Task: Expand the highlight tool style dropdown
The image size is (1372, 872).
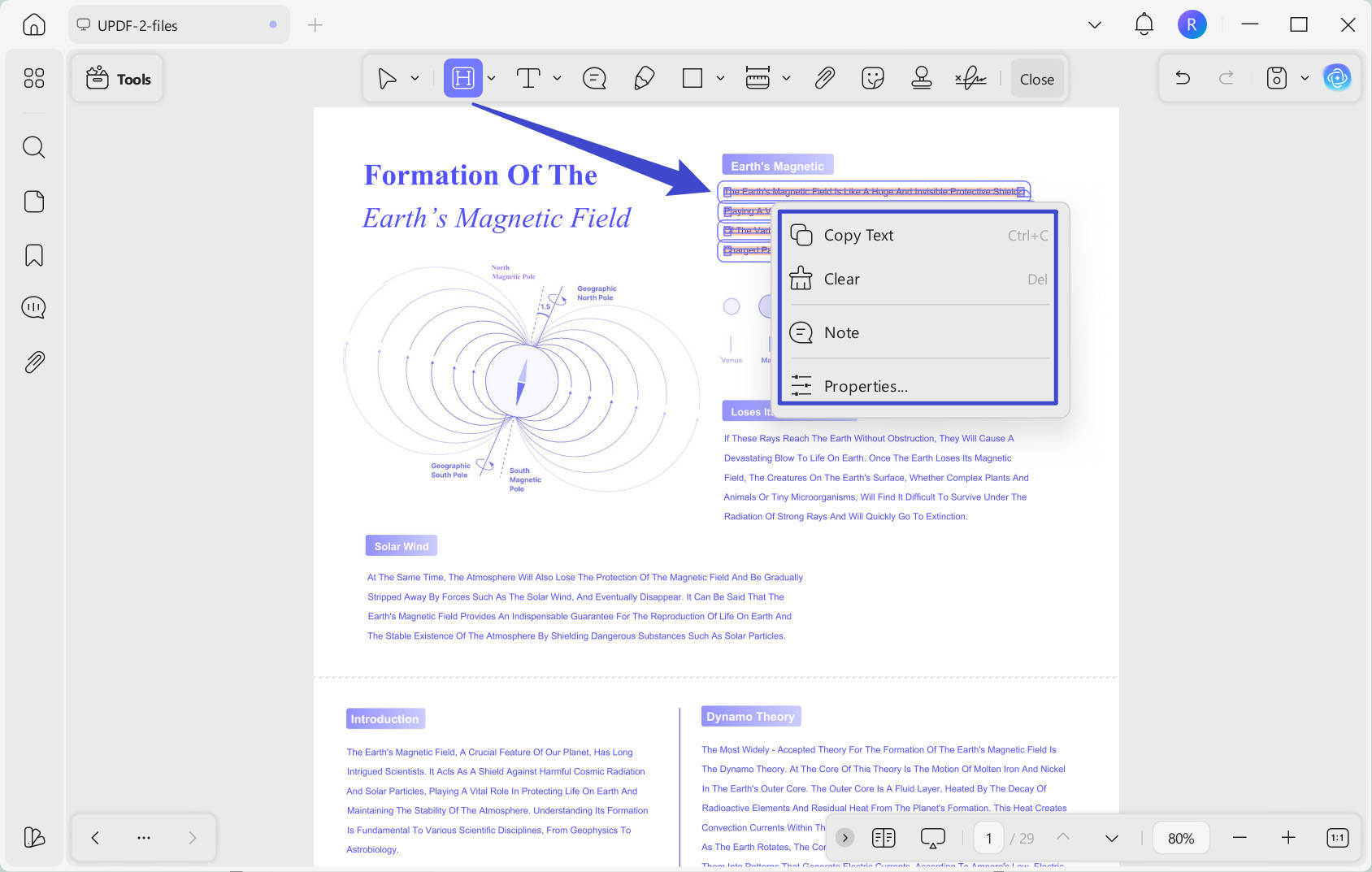Action: click(492, 78)
